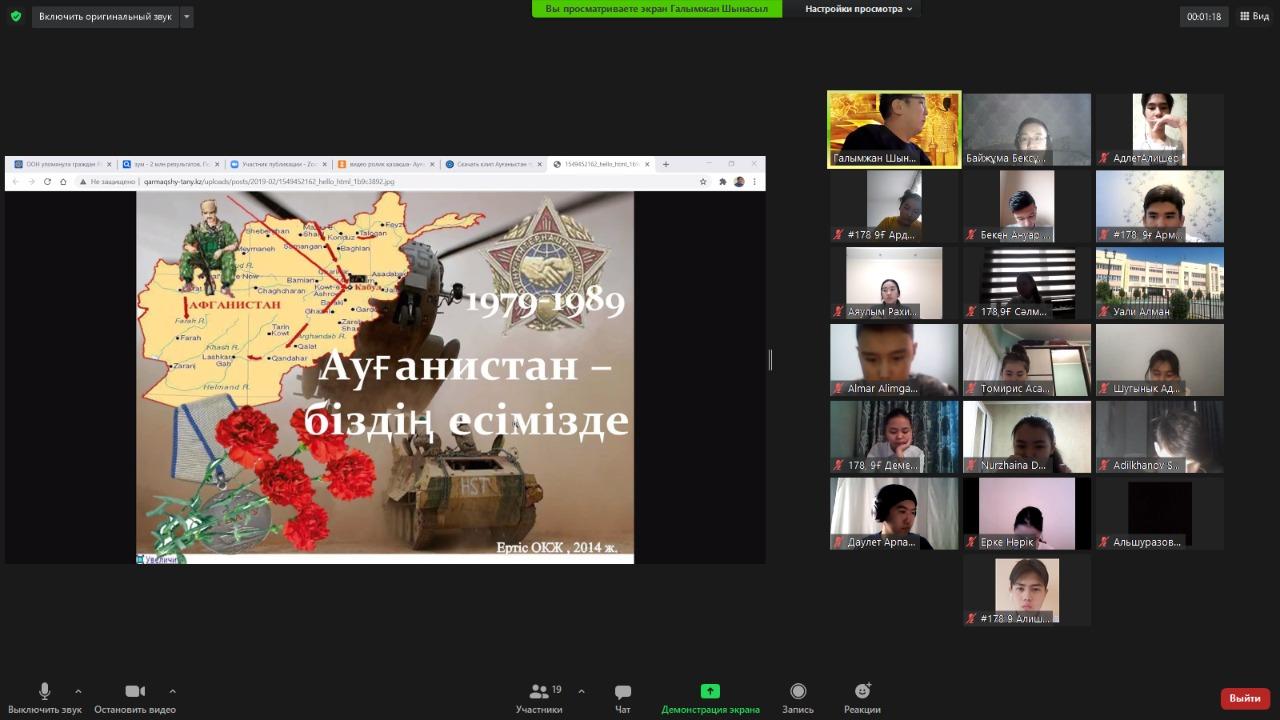Start recording with the Запись button
1280x720 pixels.
coord(798,698)
